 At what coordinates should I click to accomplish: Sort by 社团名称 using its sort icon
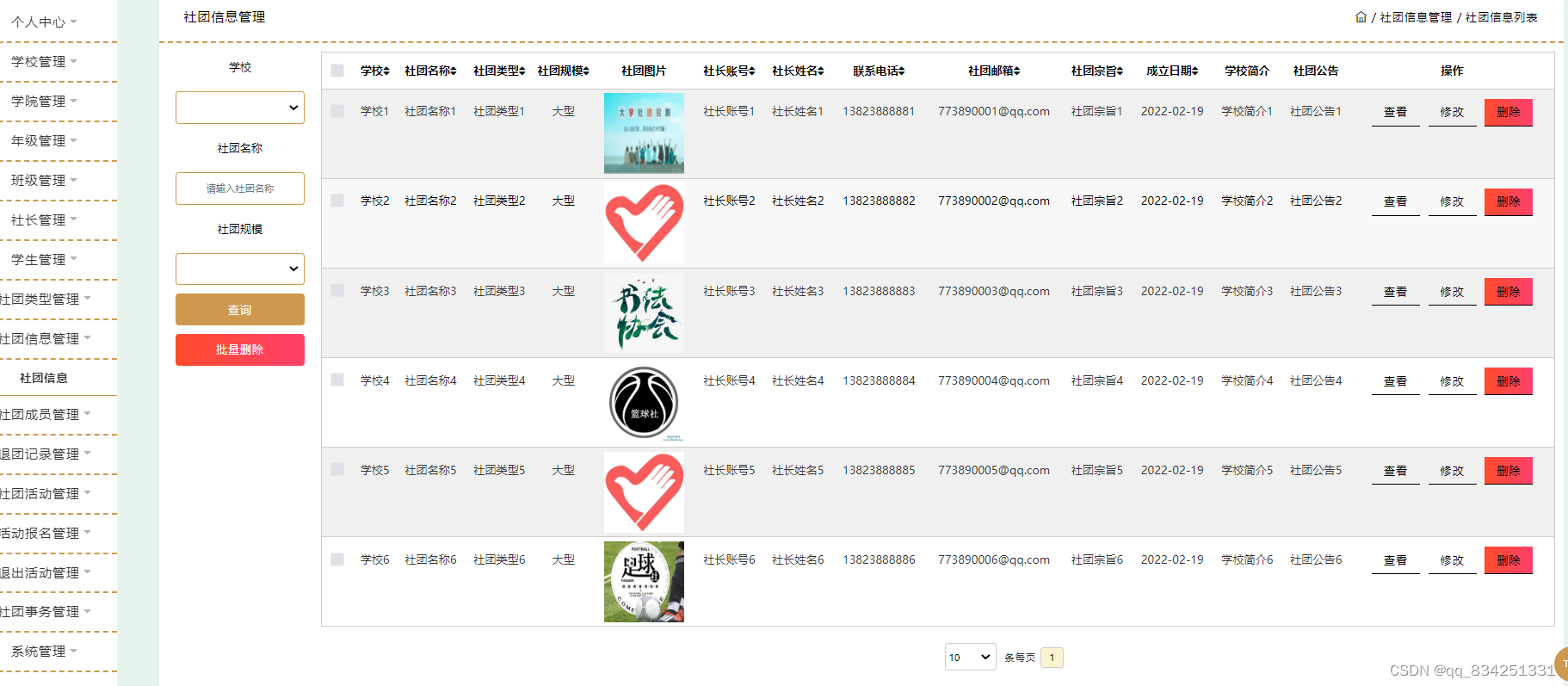pos(454,71)
